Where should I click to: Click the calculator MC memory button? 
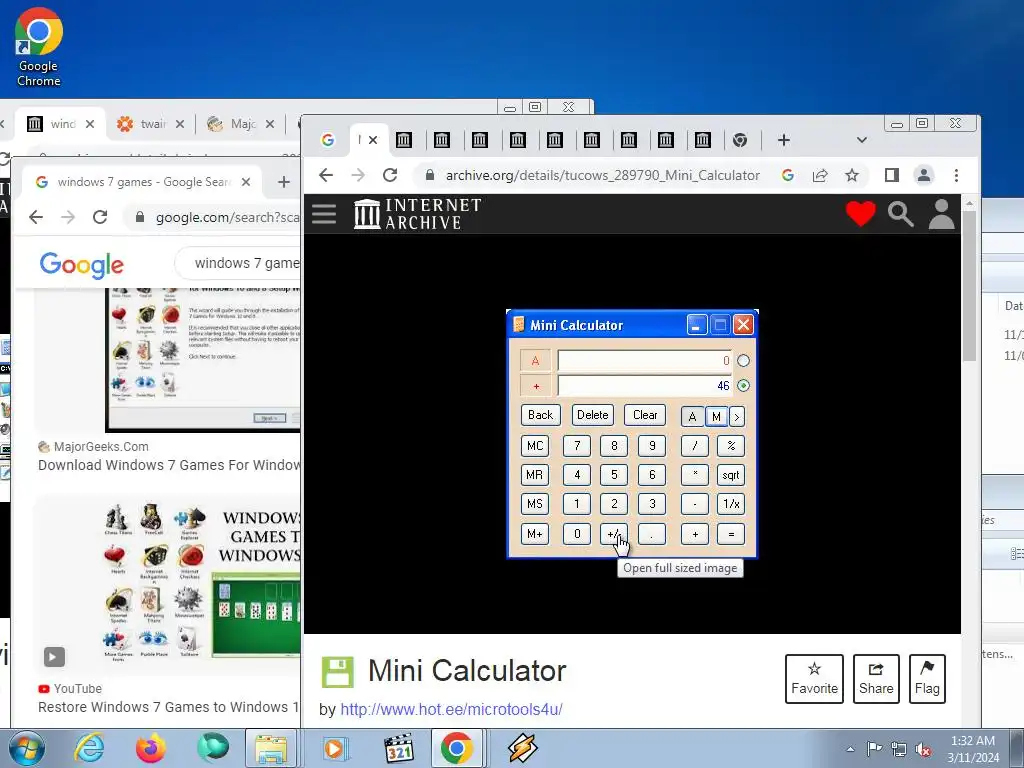[535, 446]
